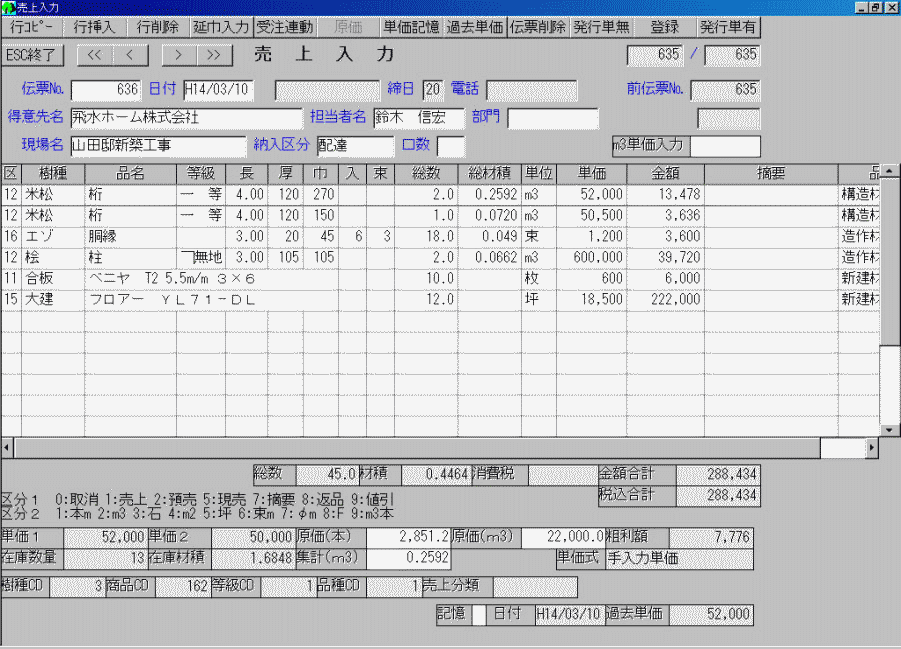Click the 口数 input field
This screenshot has width=901, height=649.
pos(450,146)
